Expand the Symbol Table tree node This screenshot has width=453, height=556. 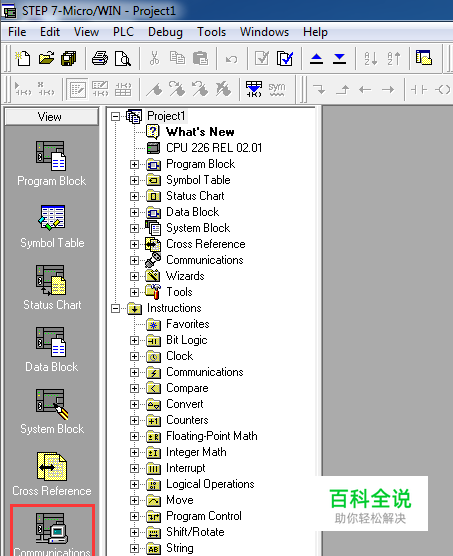click(134, 180)
